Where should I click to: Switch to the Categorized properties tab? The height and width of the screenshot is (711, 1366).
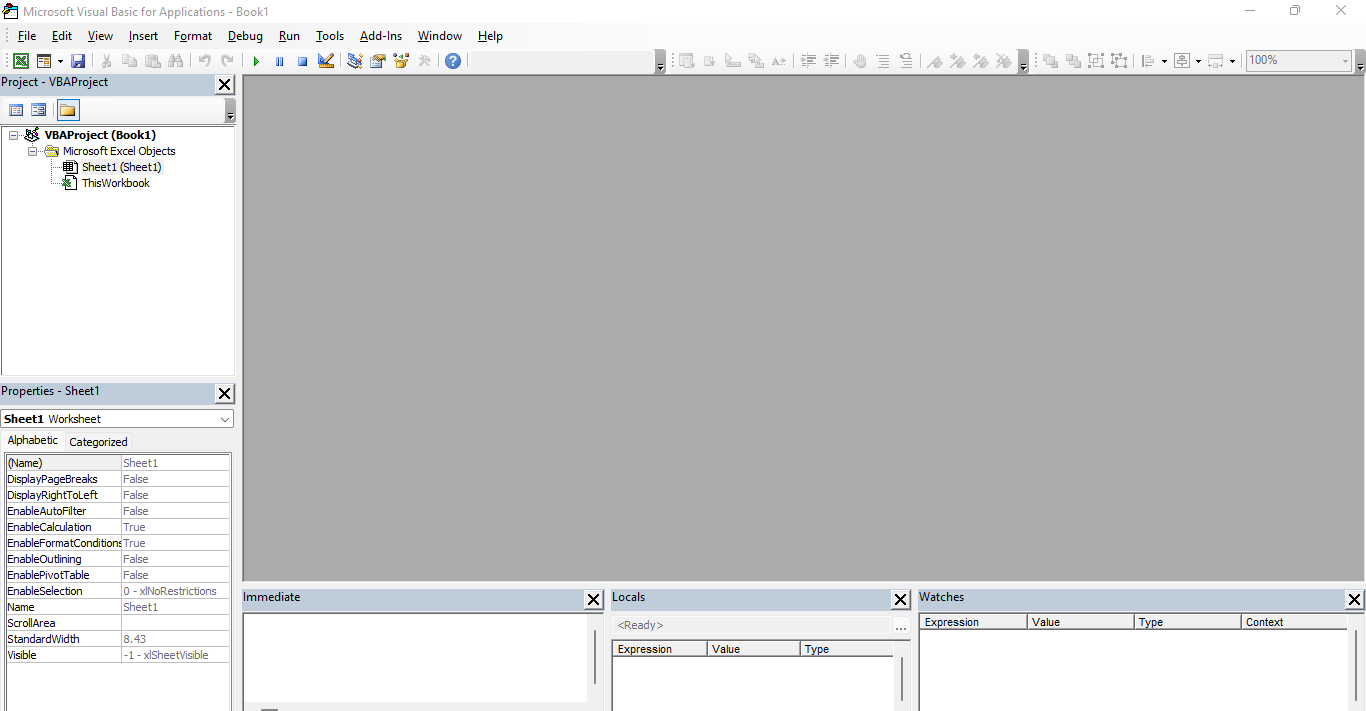(x=98, y=440)
